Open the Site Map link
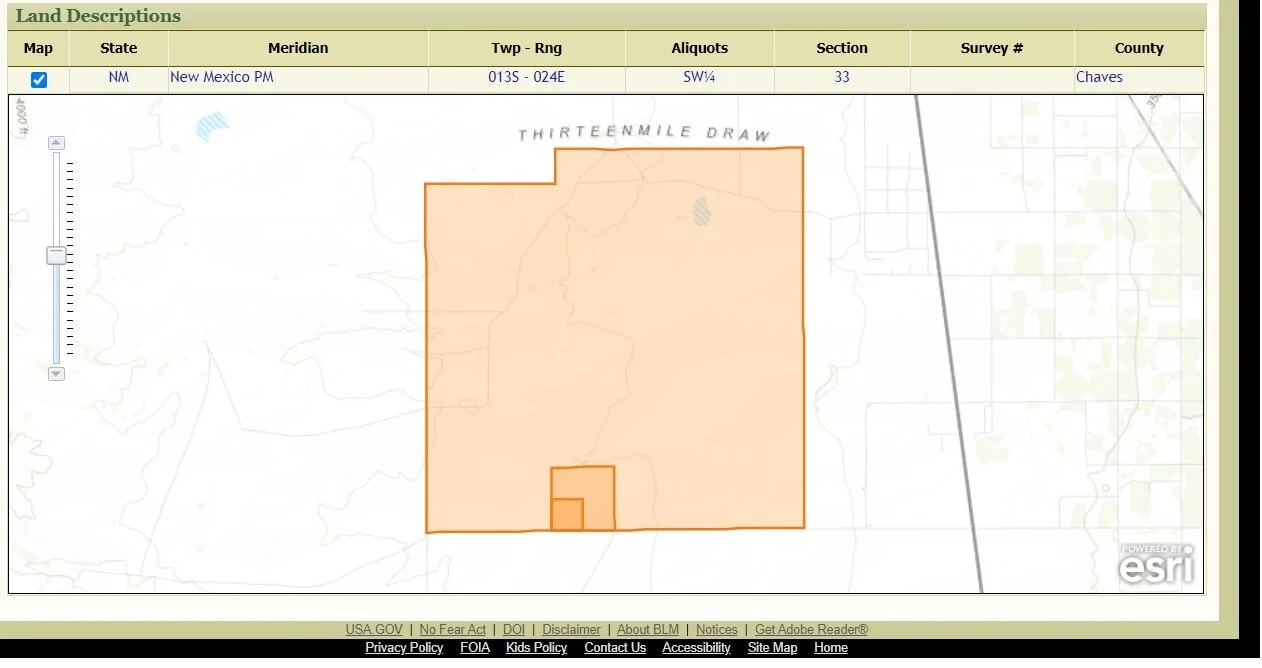 [773, 647]
